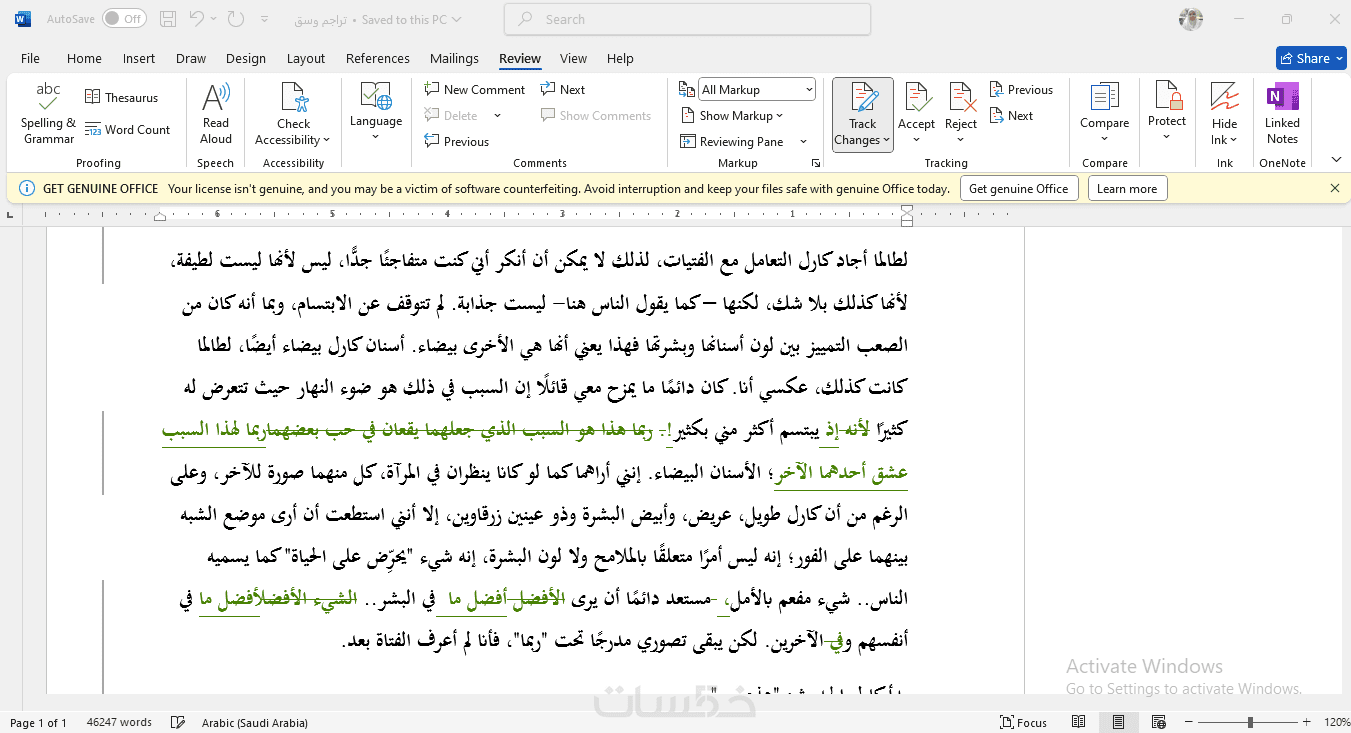The height and width of the screenshot is (733, 1351).
Task: Click the Word application icon in the title bar
Action: [x=22, y=19]
